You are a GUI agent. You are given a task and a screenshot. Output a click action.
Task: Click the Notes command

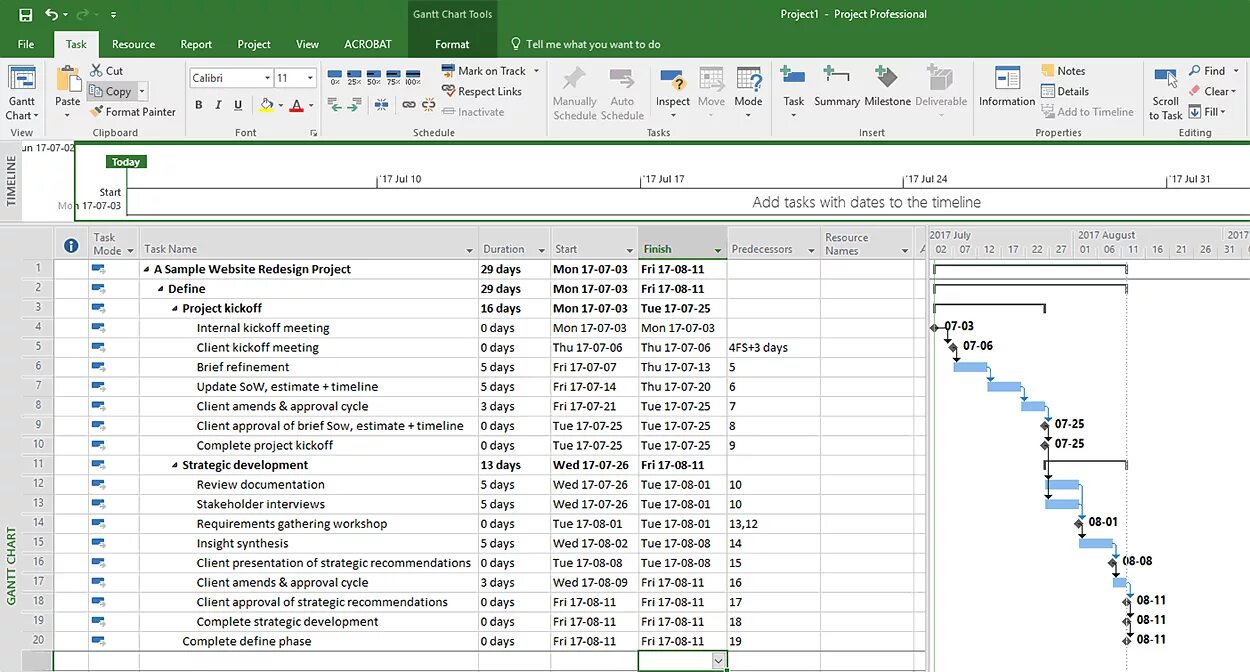(x=1063, y=71)
